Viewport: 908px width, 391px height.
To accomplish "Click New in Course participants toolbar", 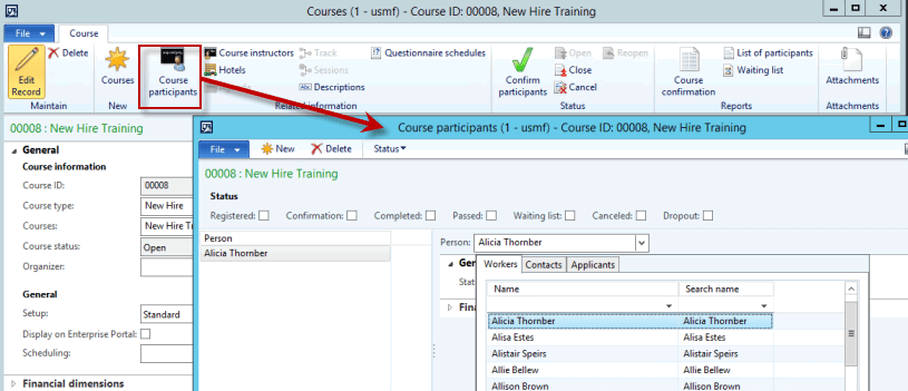I will pyautogui.click(x=278, y=149).
